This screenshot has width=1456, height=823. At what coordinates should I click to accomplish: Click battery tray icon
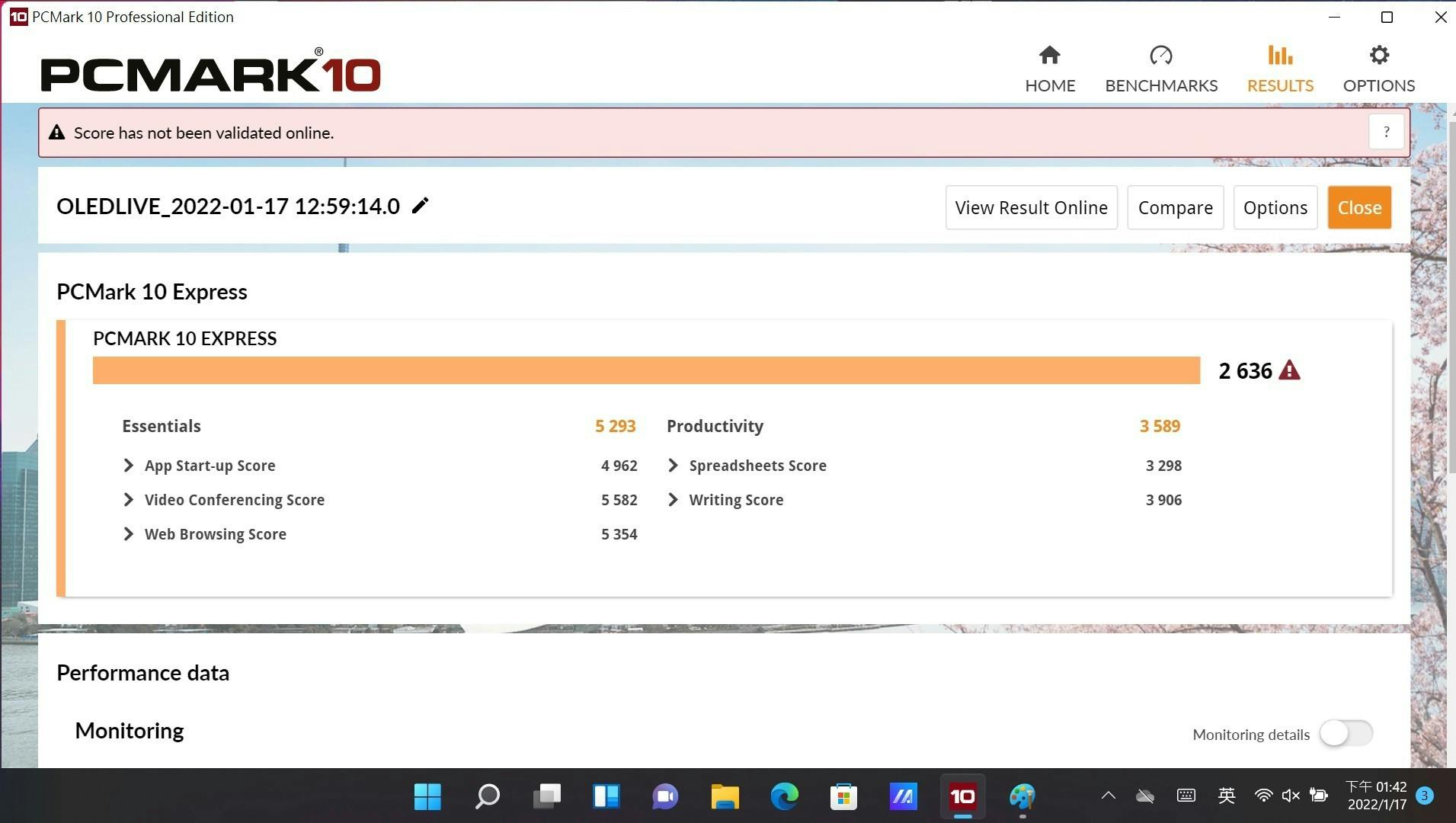[x=1319, y=796]
